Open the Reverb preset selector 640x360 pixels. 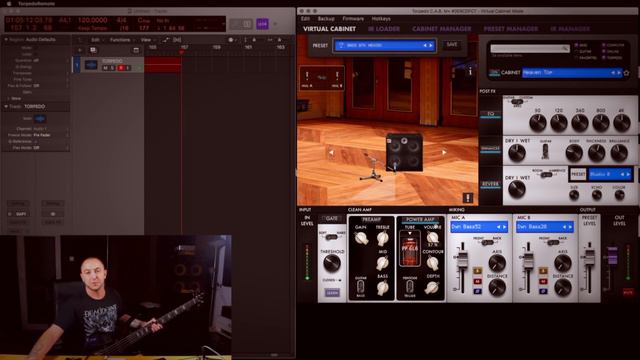pyautogui.click(x=610, y=174)
